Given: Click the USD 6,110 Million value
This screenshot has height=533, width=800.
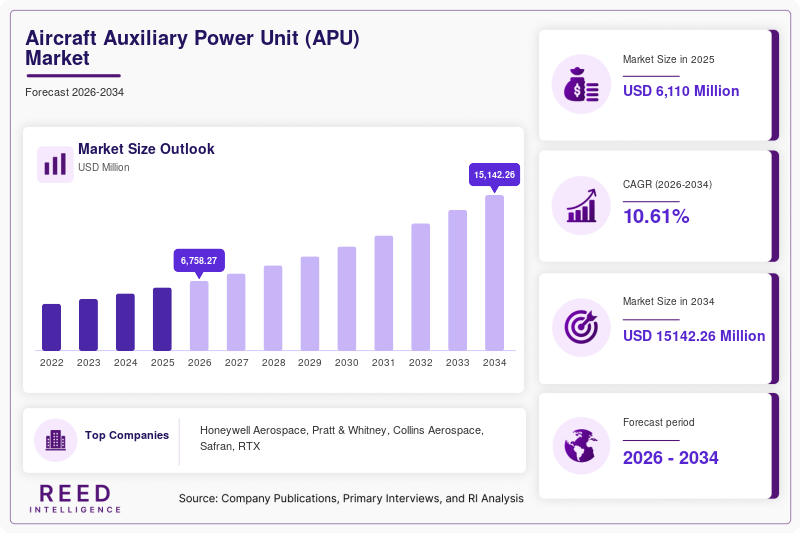Looking at the screenshot, I should [681, 91].
